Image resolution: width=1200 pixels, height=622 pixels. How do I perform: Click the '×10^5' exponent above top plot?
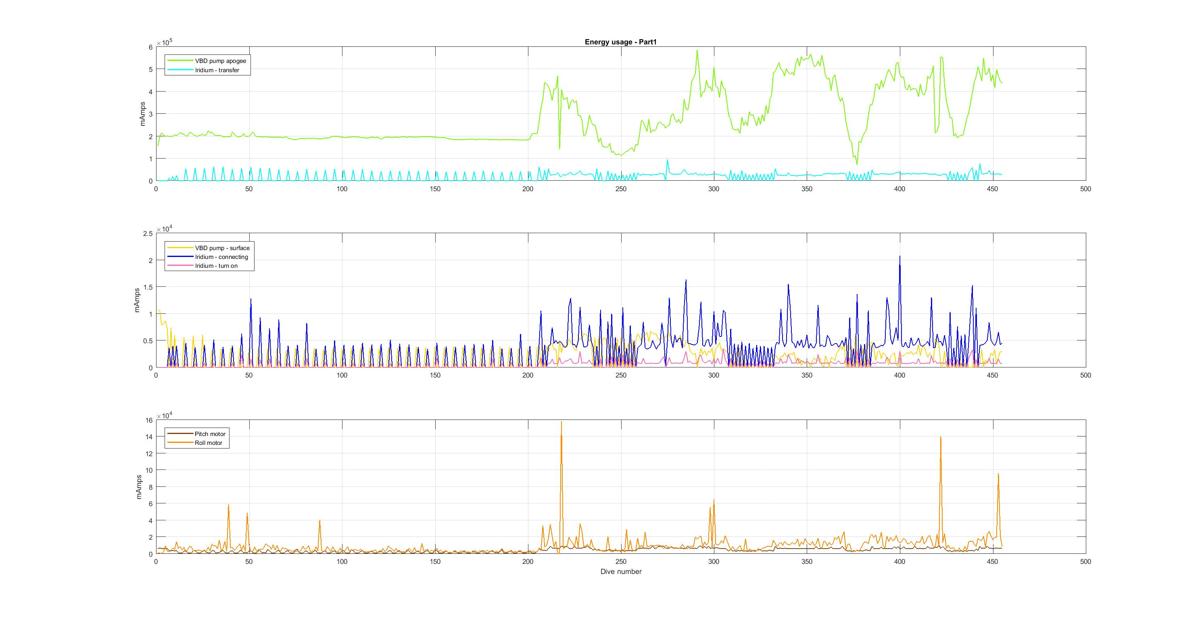165,41
